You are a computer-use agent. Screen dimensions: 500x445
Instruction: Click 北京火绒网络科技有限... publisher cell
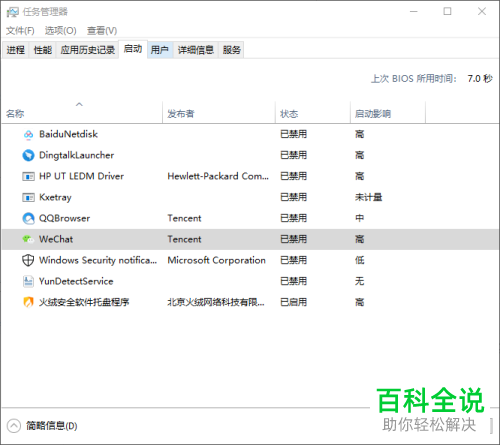click(216, 302)
